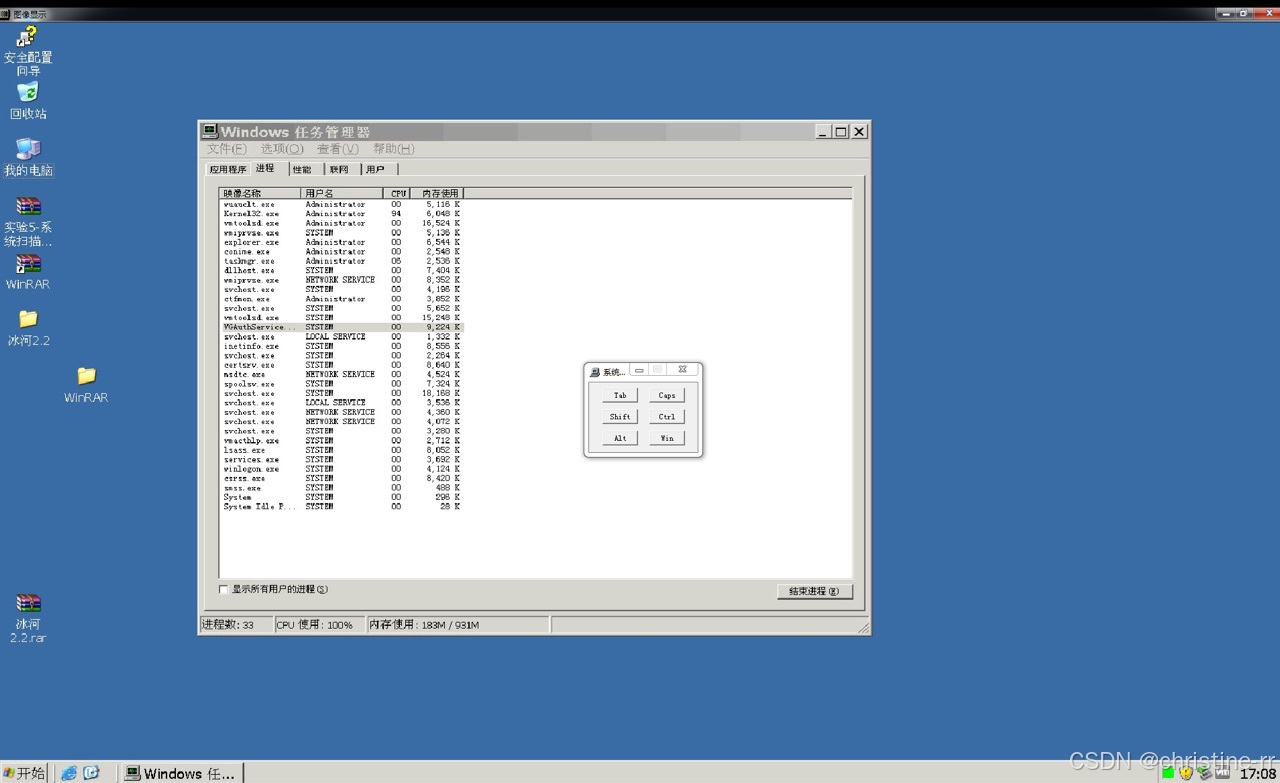Select the dllhost.exe process row
Screen dimensions: 1280x783
coord(342,270)
